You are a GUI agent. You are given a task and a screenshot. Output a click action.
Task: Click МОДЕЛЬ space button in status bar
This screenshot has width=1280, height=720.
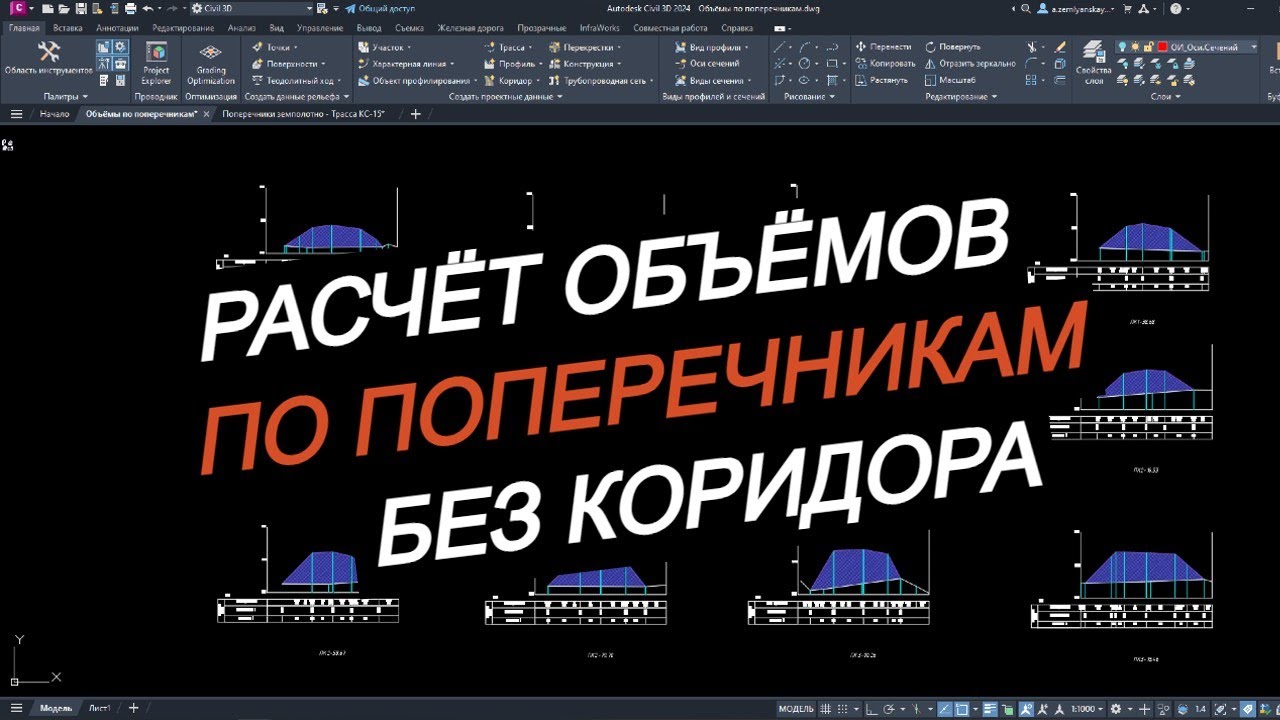(796, 708)
